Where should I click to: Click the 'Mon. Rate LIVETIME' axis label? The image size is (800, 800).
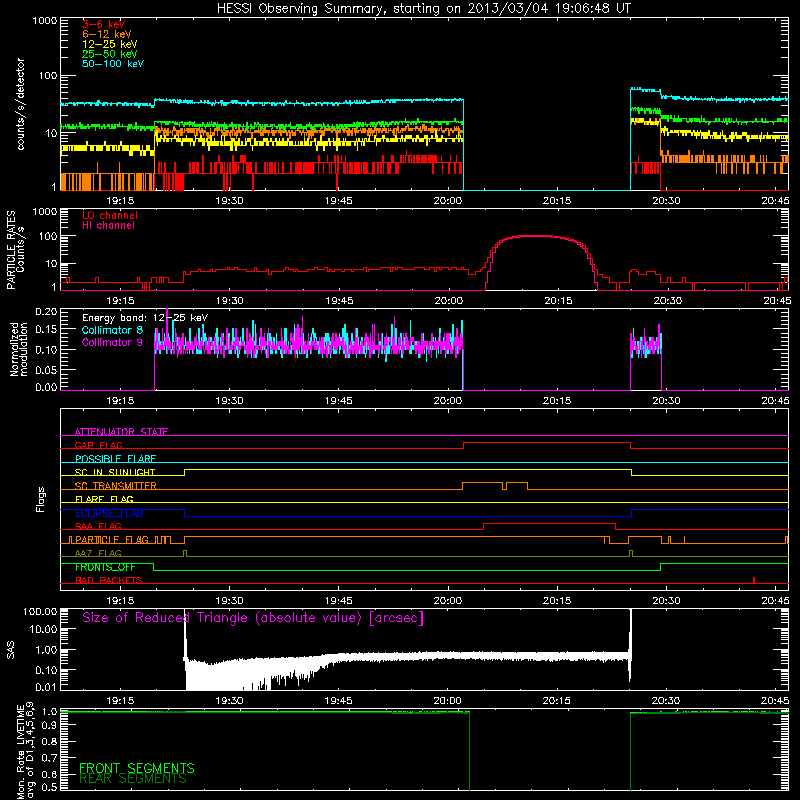(x=20, y=752)
